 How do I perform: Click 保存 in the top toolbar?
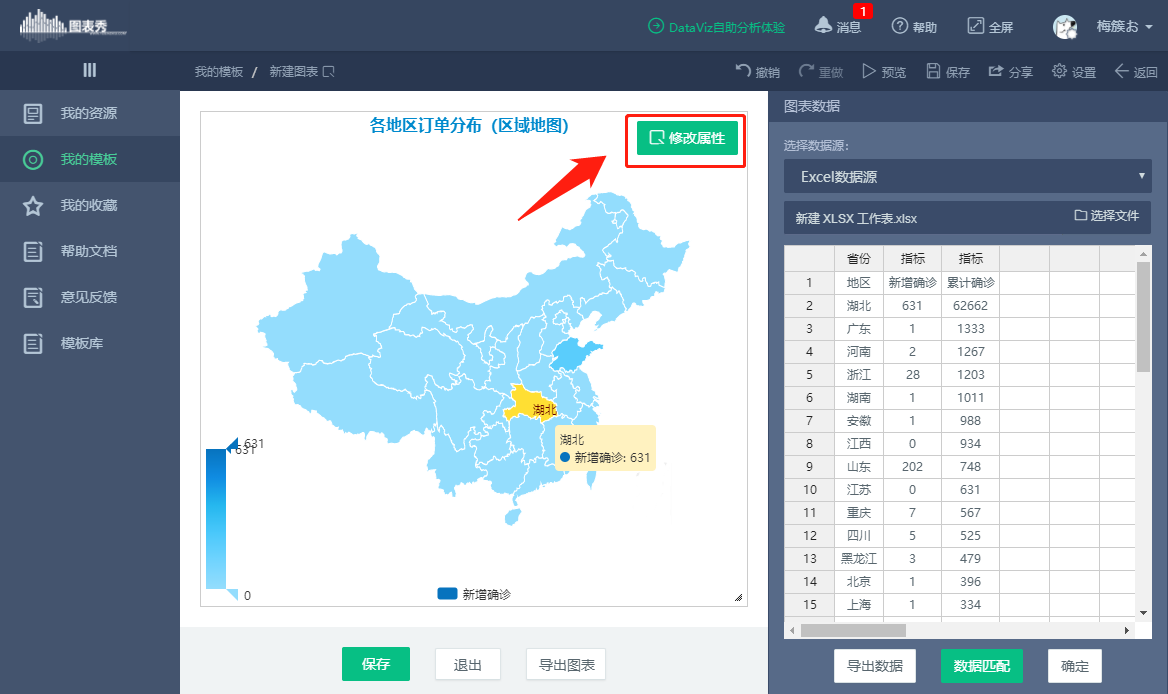point(948,71)
